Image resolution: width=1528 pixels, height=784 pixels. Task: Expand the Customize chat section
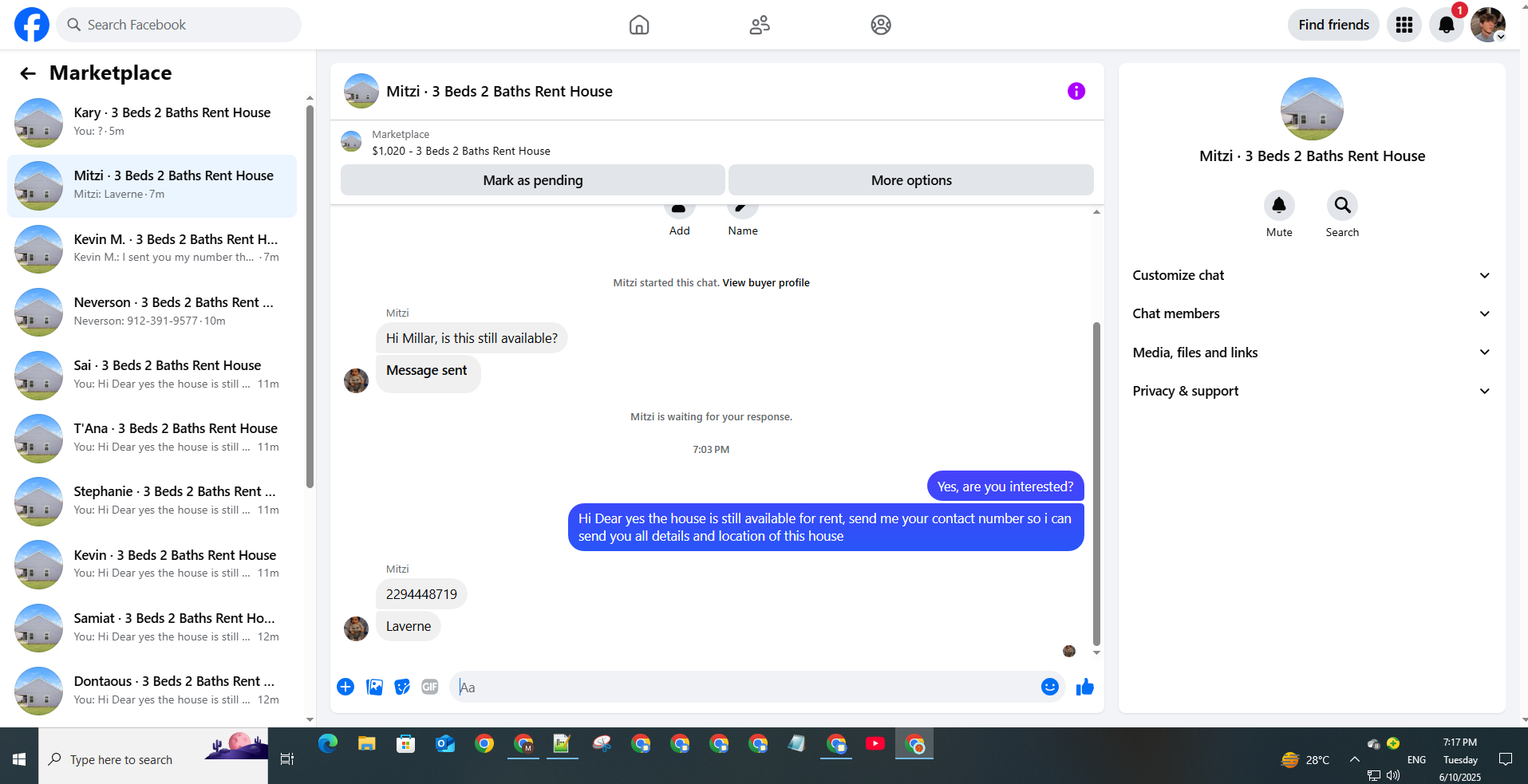pyautogui.click(x=1312, y=275)
